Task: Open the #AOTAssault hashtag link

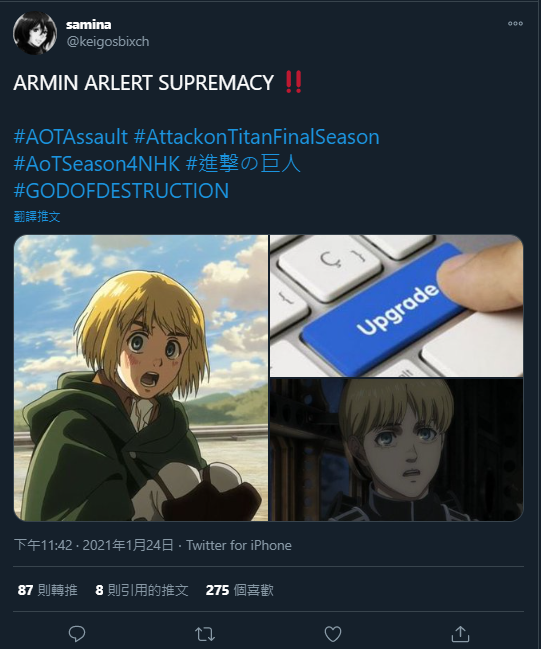Action: 71,137
